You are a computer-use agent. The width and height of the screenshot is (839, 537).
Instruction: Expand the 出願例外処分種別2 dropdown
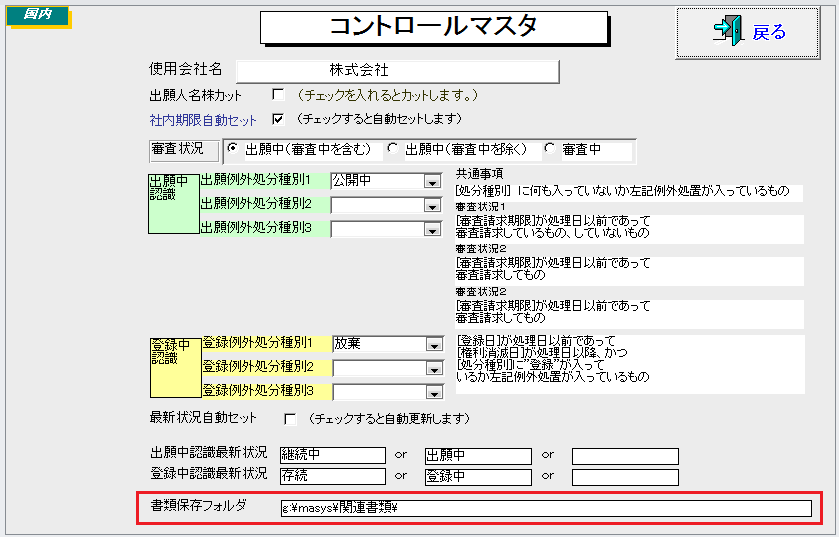point(431,205)
